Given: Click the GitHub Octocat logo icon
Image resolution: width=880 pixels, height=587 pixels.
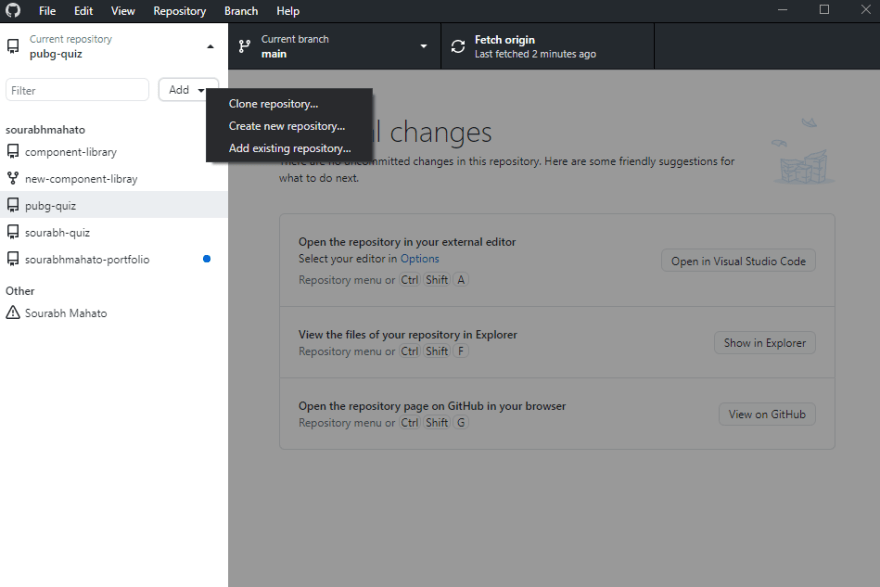Looking at the screenshot, I should pyautogui.click(x=12, y=11).
